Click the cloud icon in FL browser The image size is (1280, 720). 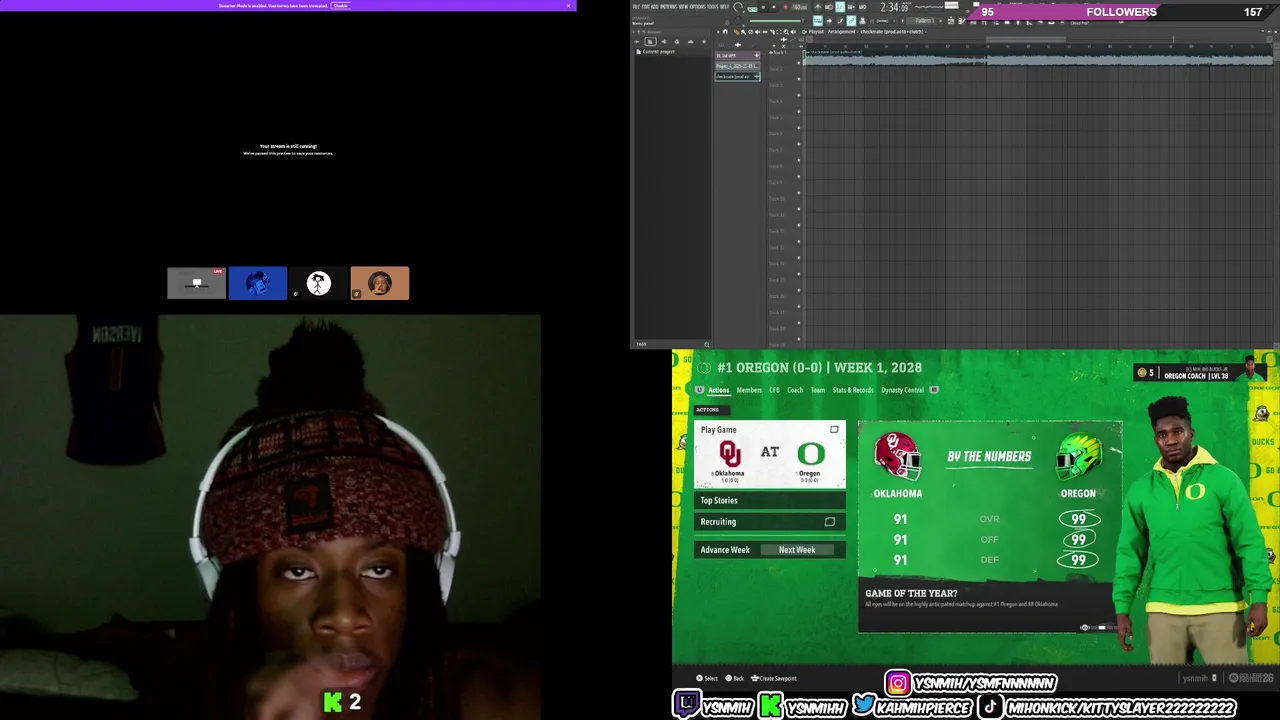(x=690, y=41)
